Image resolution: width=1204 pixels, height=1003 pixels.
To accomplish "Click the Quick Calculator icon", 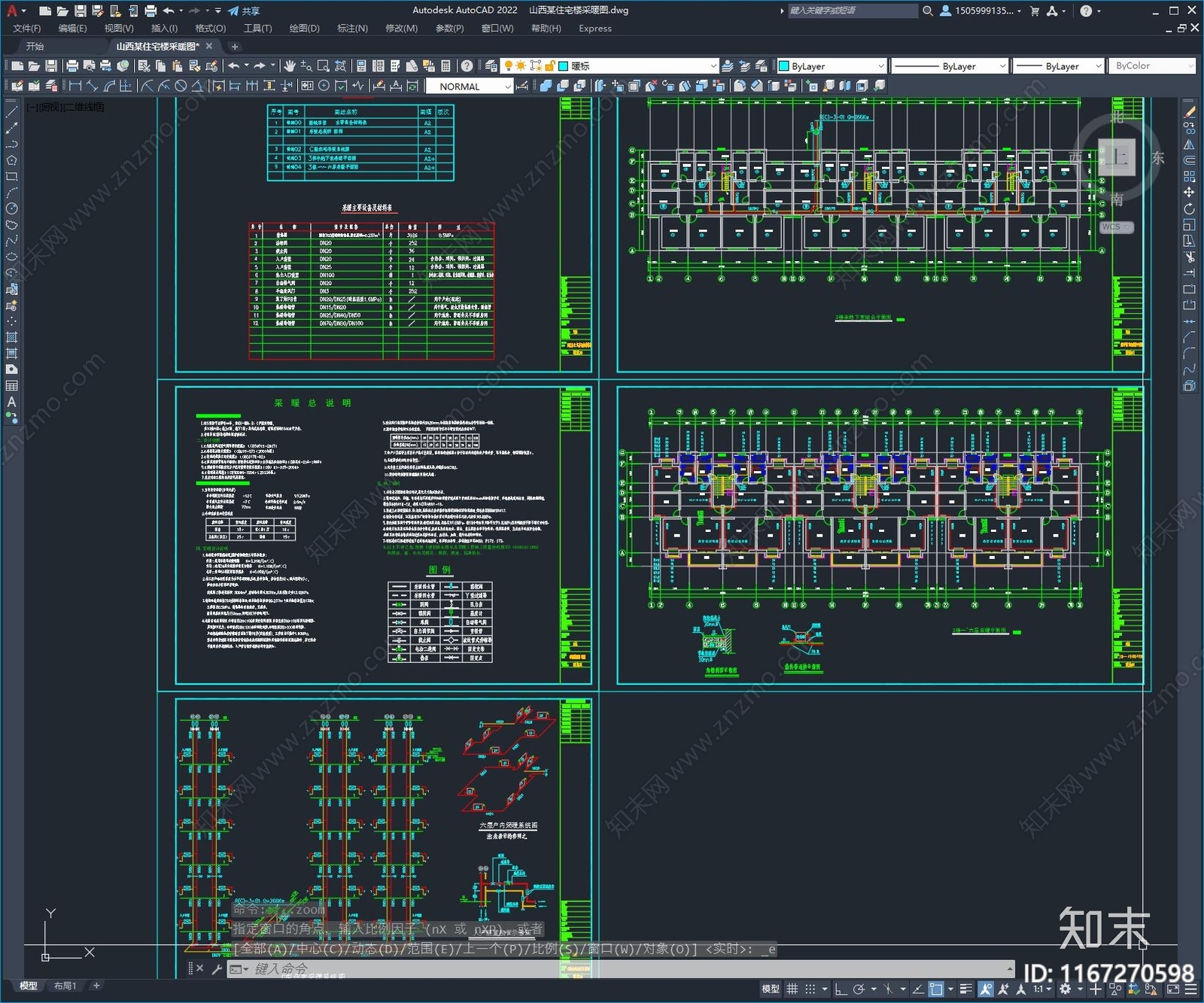I will (445, 66).
